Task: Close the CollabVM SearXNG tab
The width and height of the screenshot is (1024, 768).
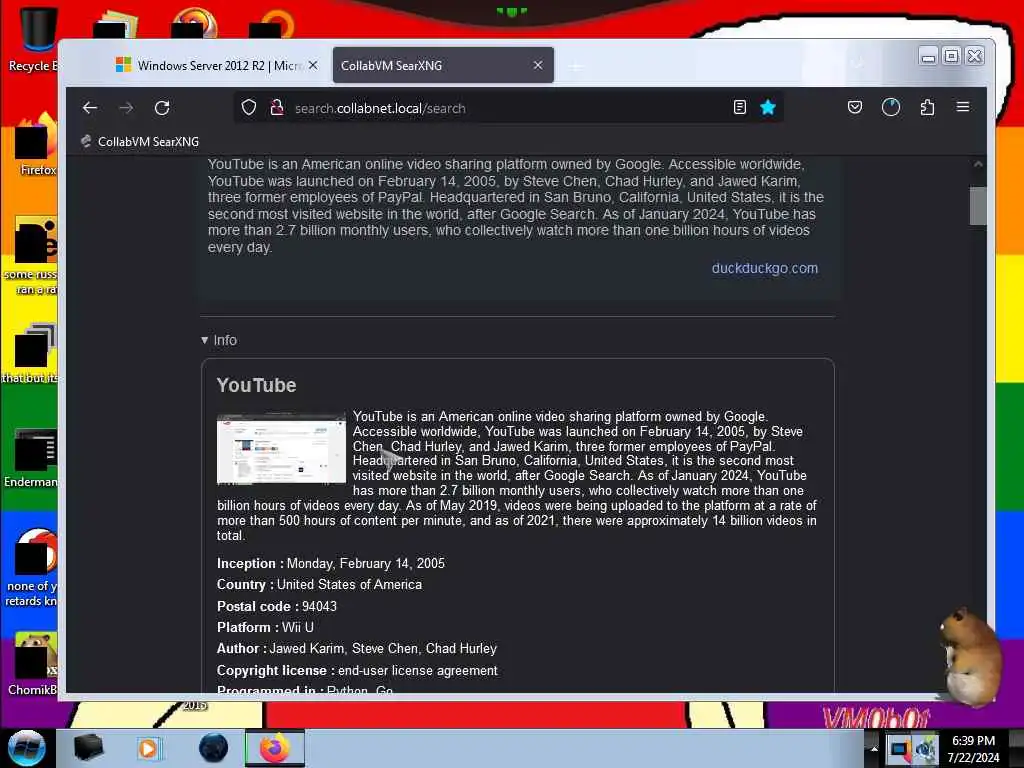Action: 537,65
